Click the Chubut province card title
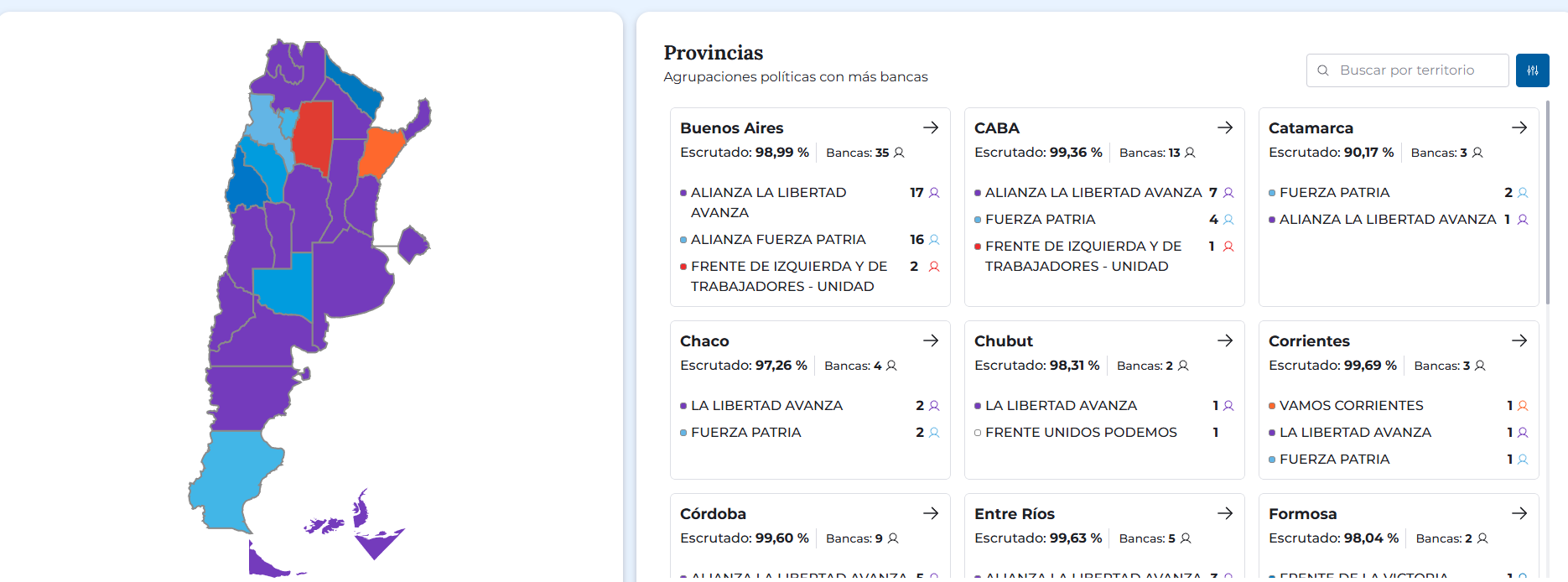Viewport: 1568px width, 582px height. coord(1003,341)
